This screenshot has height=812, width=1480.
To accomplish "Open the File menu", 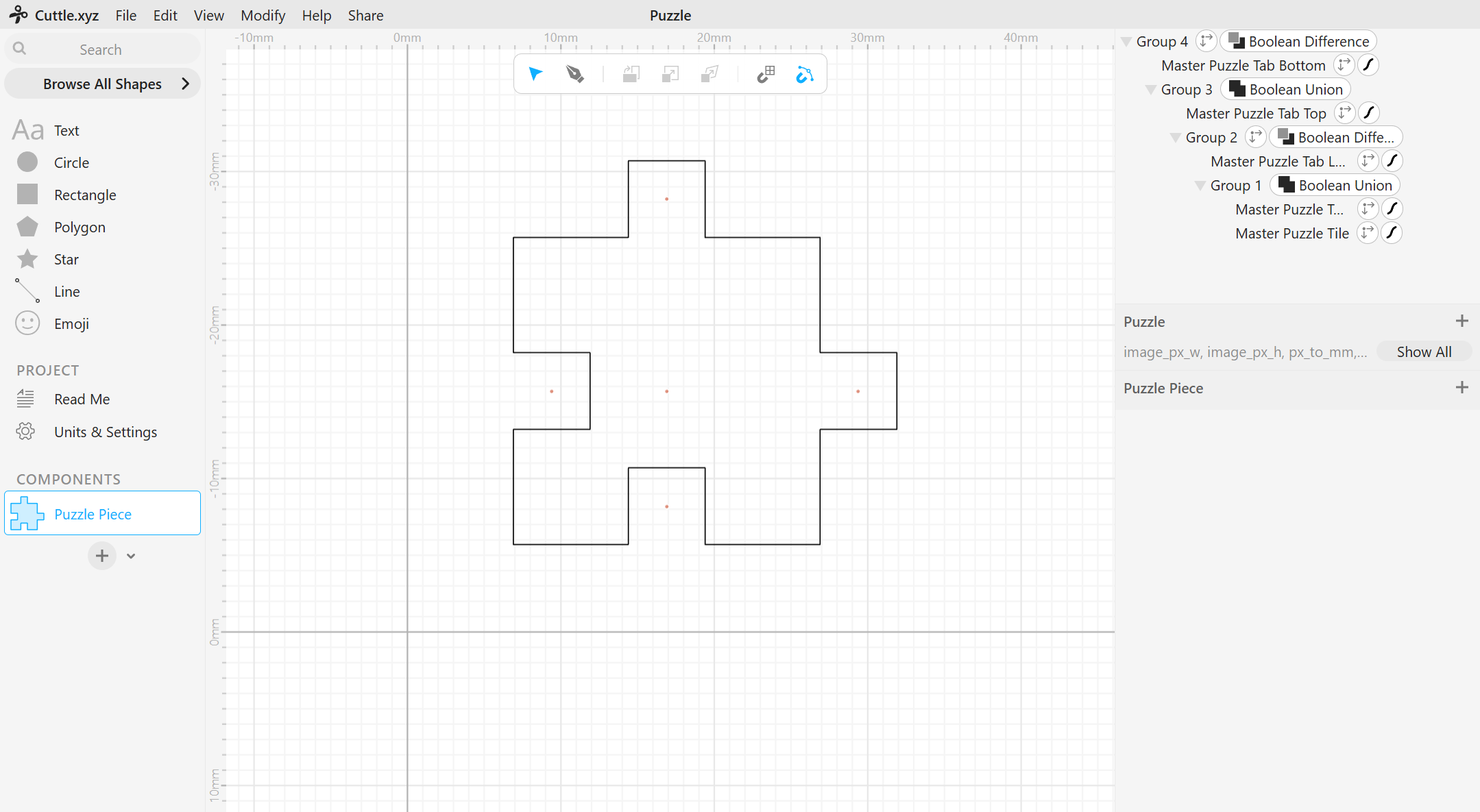I will (x=126, y=15).
